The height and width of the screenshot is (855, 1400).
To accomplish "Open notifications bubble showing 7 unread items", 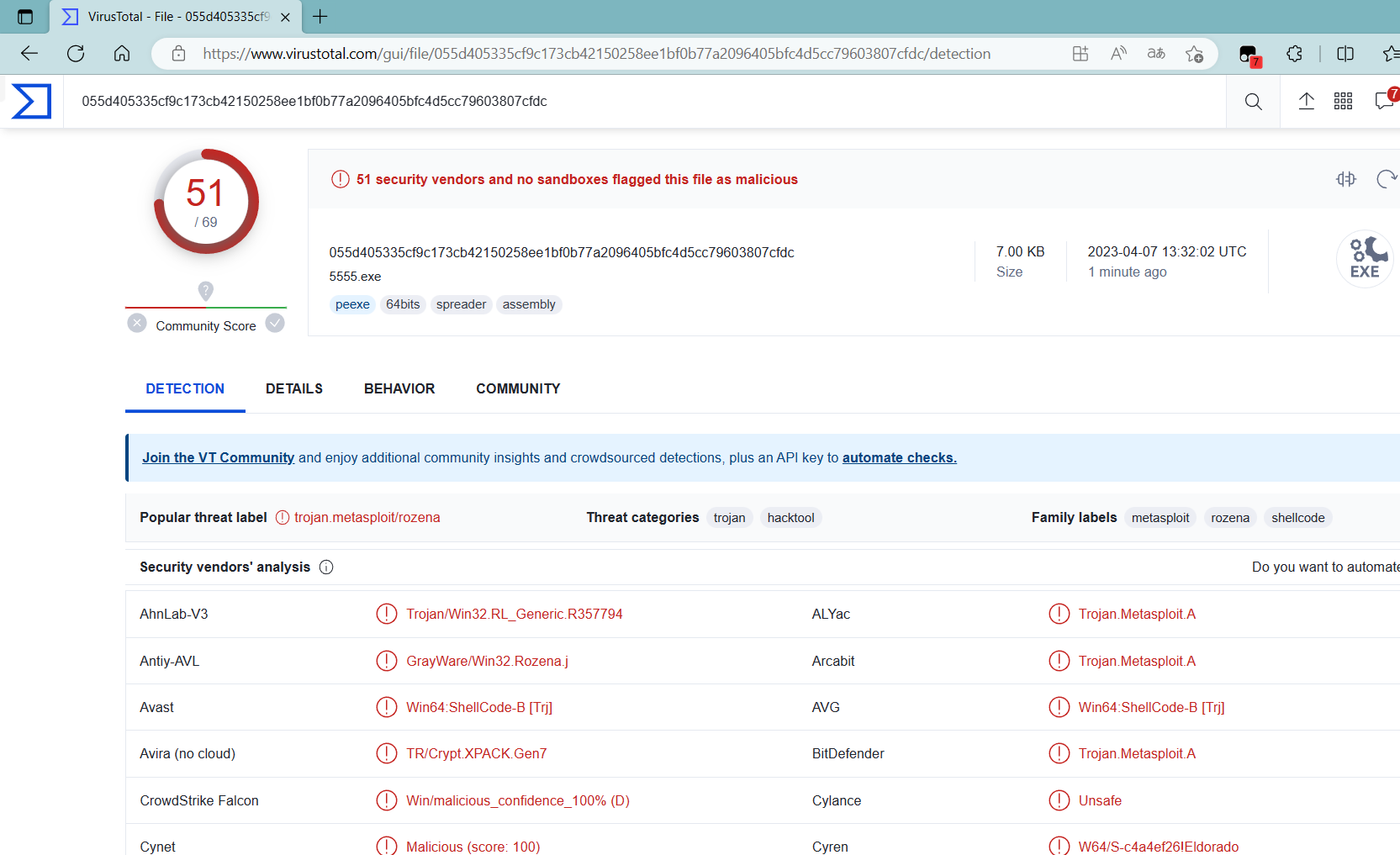I will (x=1385, y=101).
